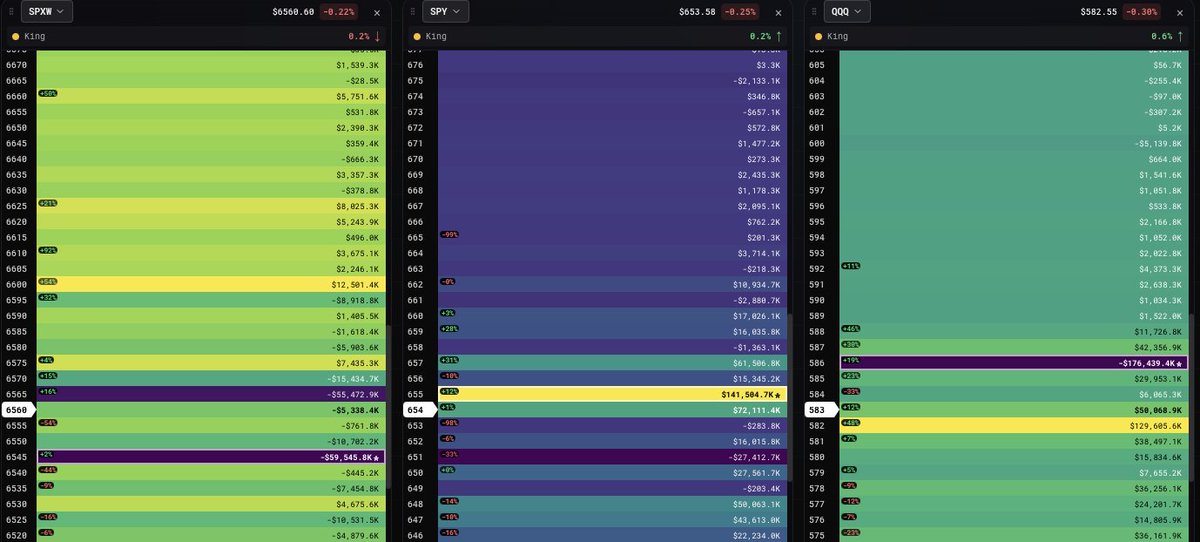The image size is (1200, 542).
Task: Click the +92% badge on SPXW 6610 row
Action: (x=47, y=250)
